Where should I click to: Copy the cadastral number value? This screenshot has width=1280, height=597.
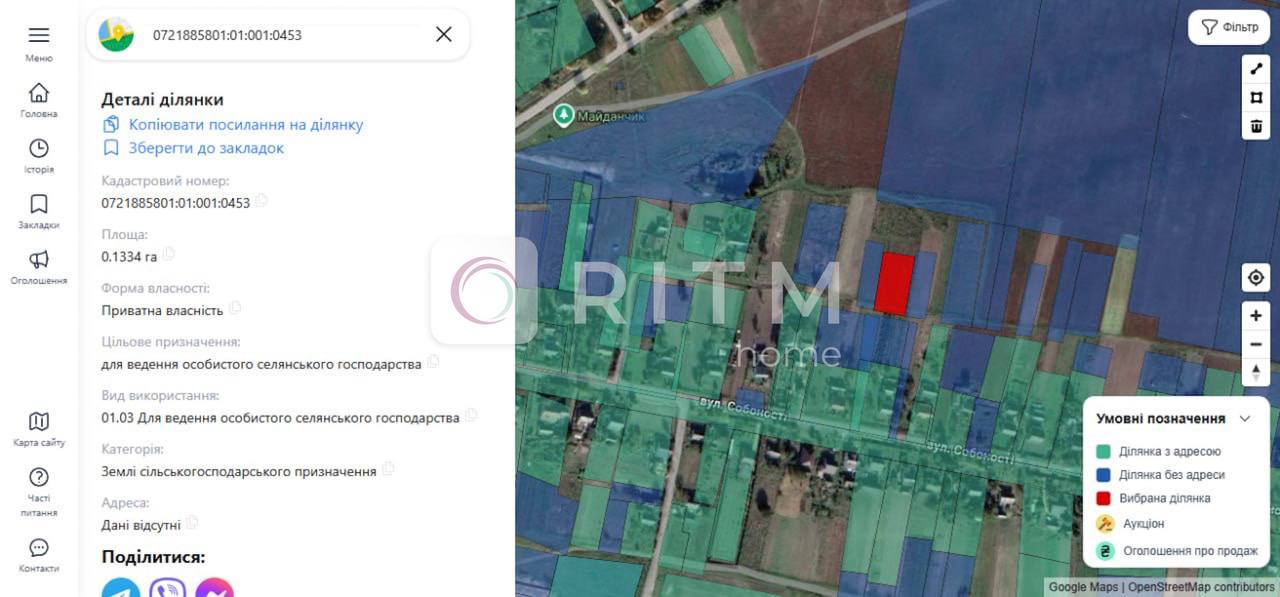(x=262, y=201)
